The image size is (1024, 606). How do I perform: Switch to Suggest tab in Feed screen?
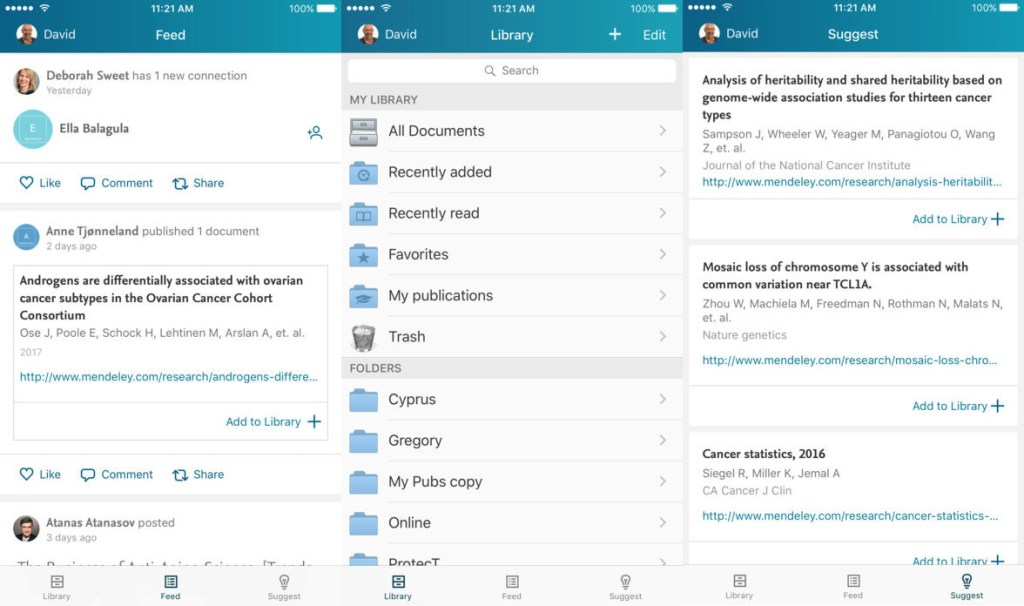(x=284, y=586)
